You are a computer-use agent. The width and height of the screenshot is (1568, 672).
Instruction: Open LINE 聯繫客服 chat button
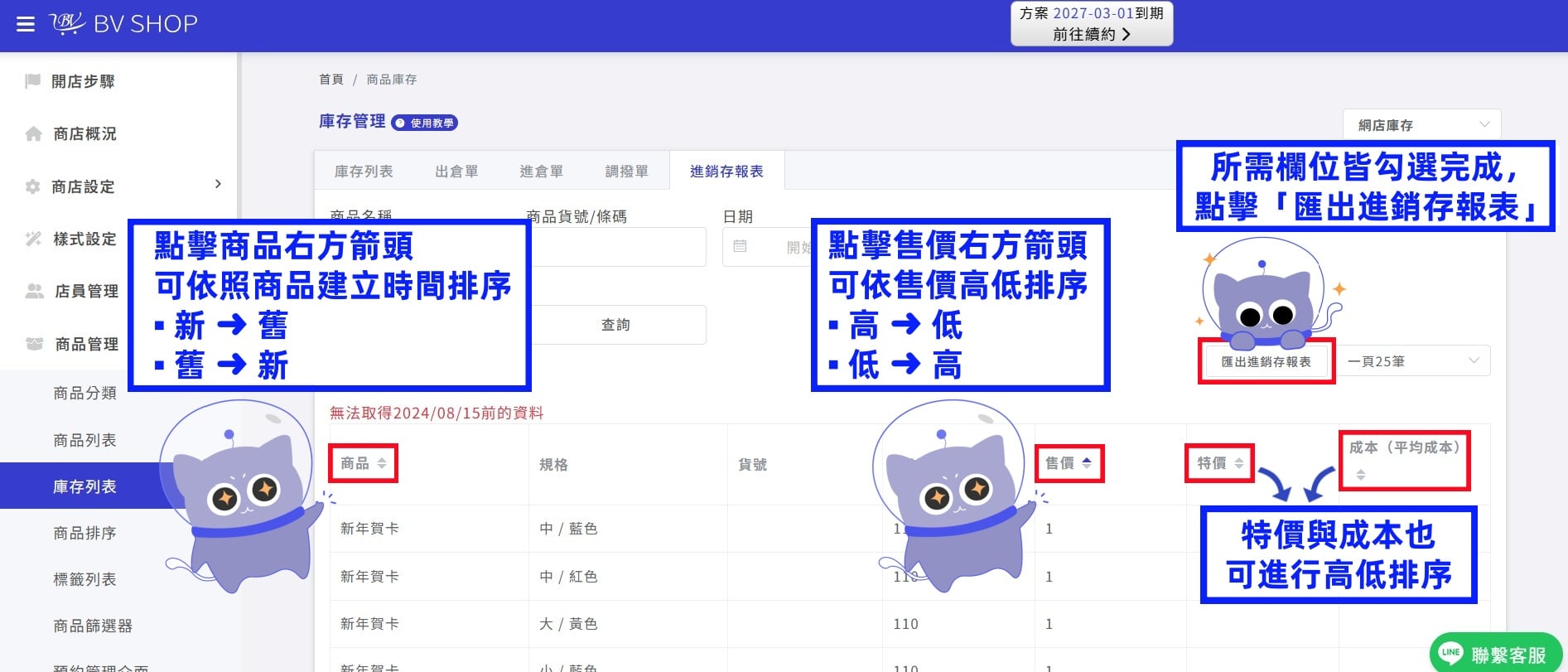click(1495, 654)
